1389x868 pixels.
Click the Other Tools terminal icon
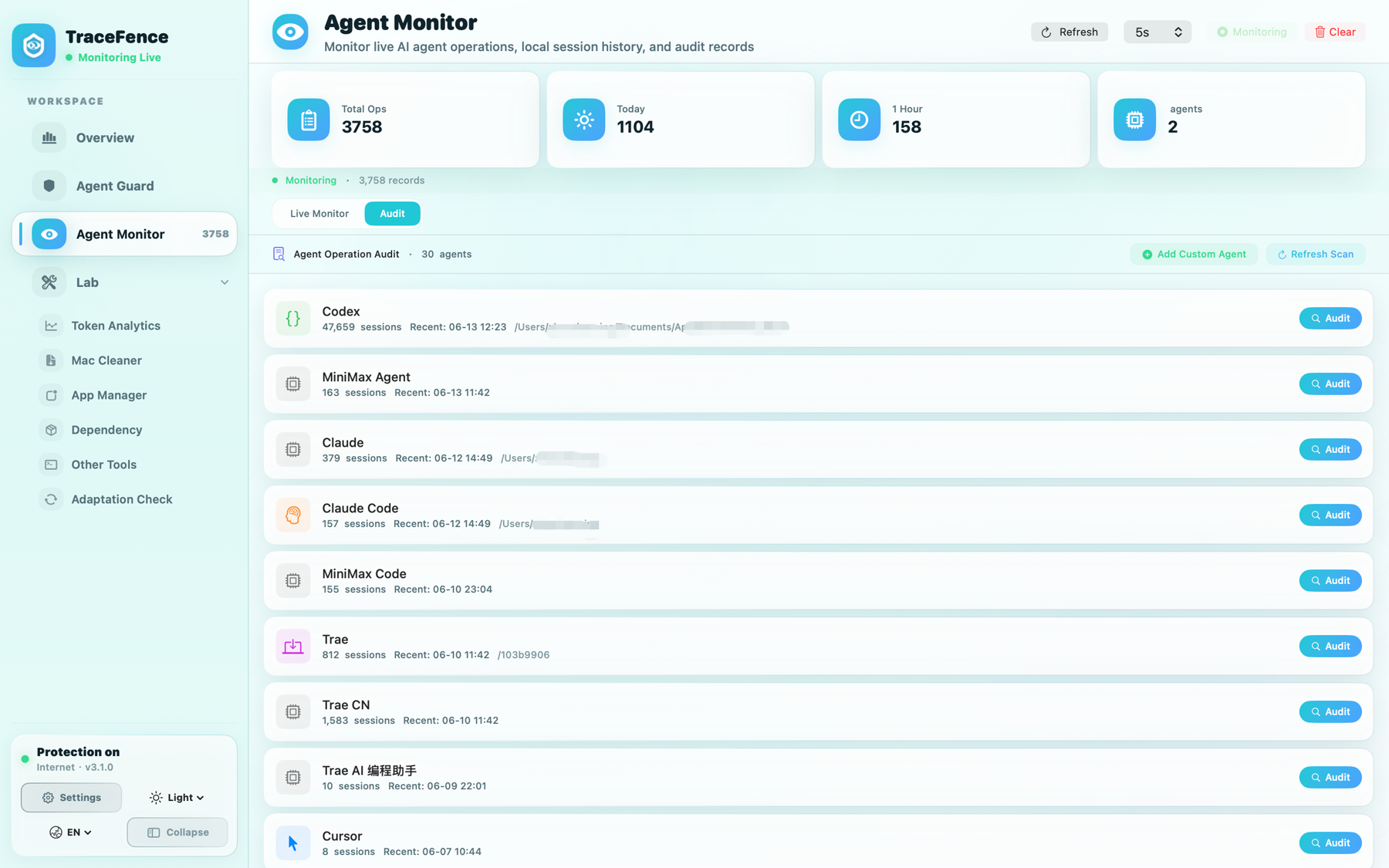(x=51, y=464)
